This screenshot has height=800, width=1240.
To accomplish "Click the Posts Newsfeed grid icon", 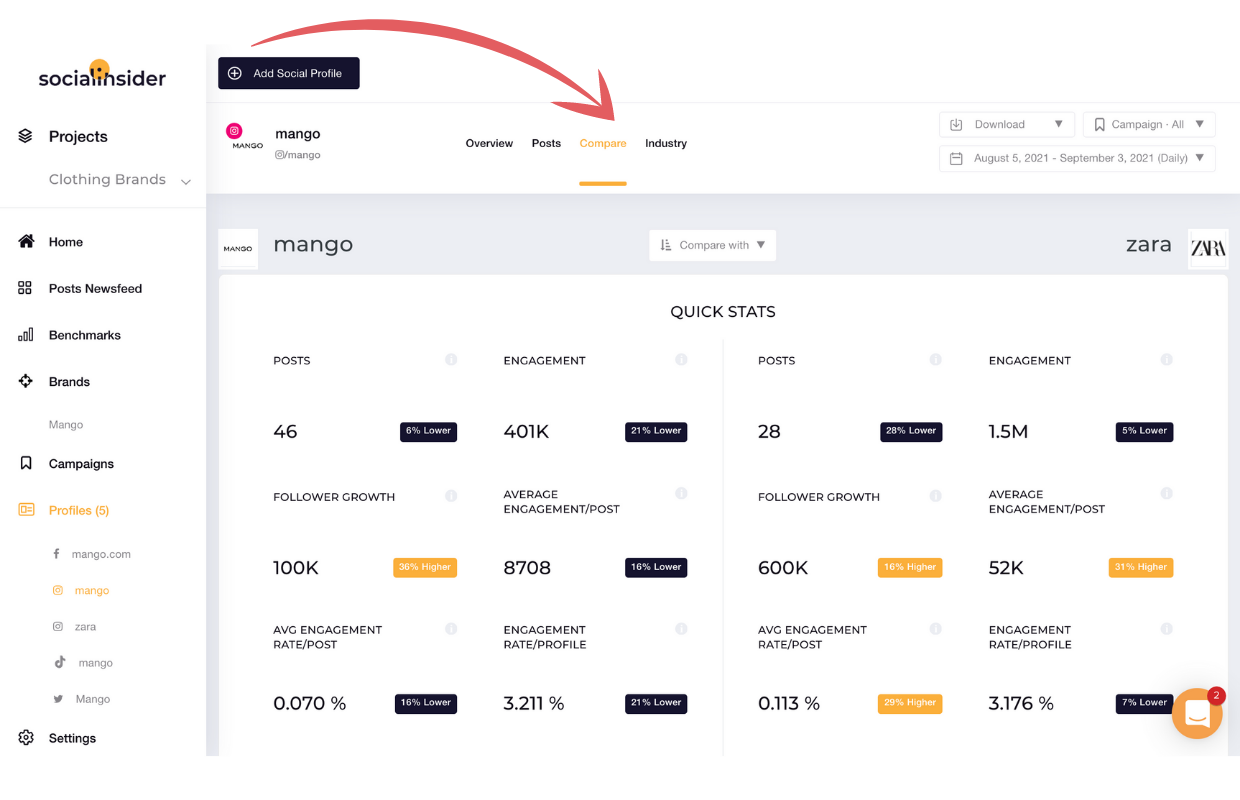I will pyautogui.click(x=26, y=288).
